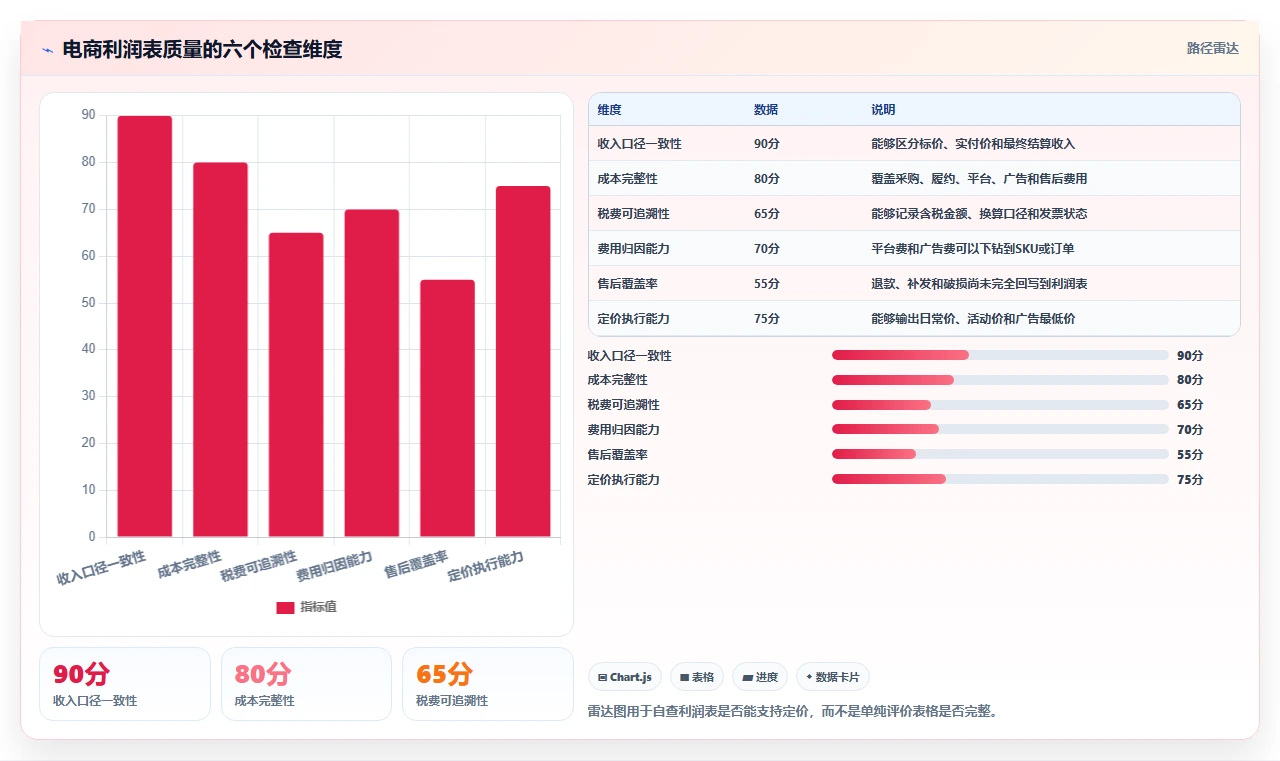
Task: Click the 数据卡片 tag chip
Action: pos(833,677)
